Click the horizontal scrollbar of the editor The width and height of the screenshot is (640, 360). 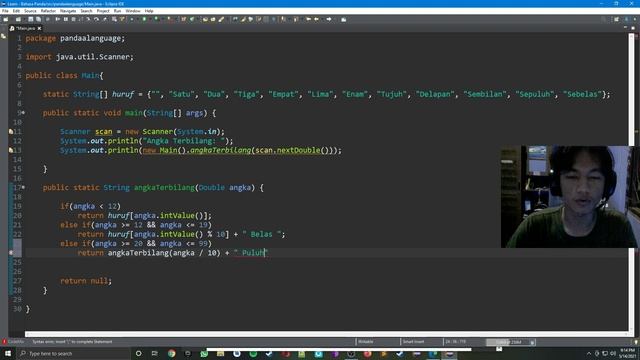[x=327, y=334]
